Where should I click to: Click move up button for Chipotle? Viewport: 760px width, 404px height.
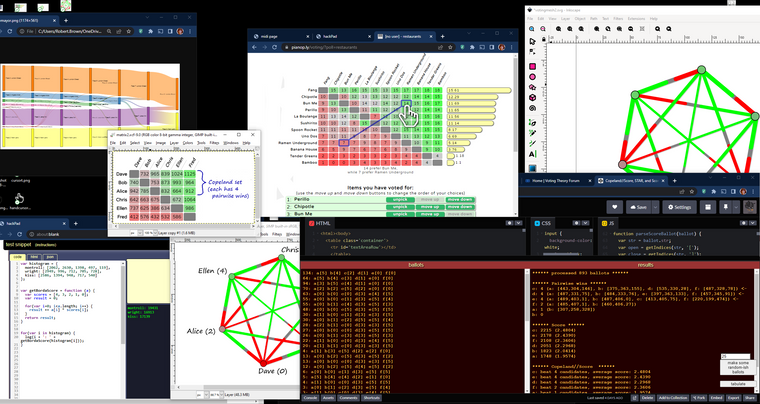pos(430,207)
